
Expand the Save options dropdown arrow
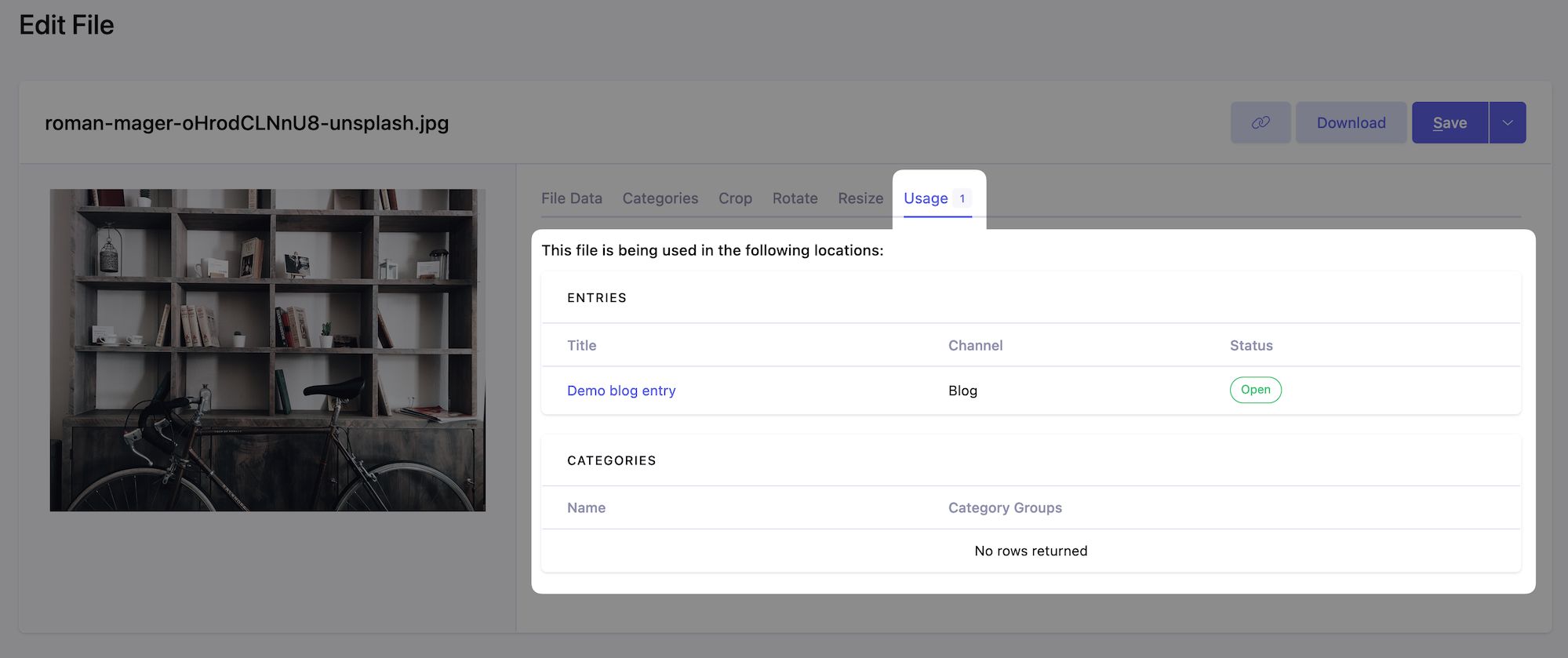point(1508,122)
